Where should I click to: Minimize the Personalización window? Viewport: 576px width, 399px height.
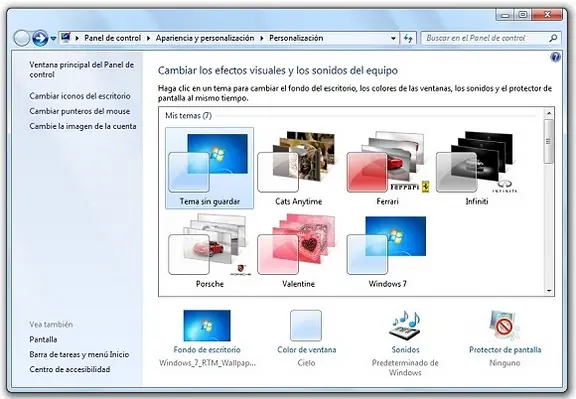[505, 15]
